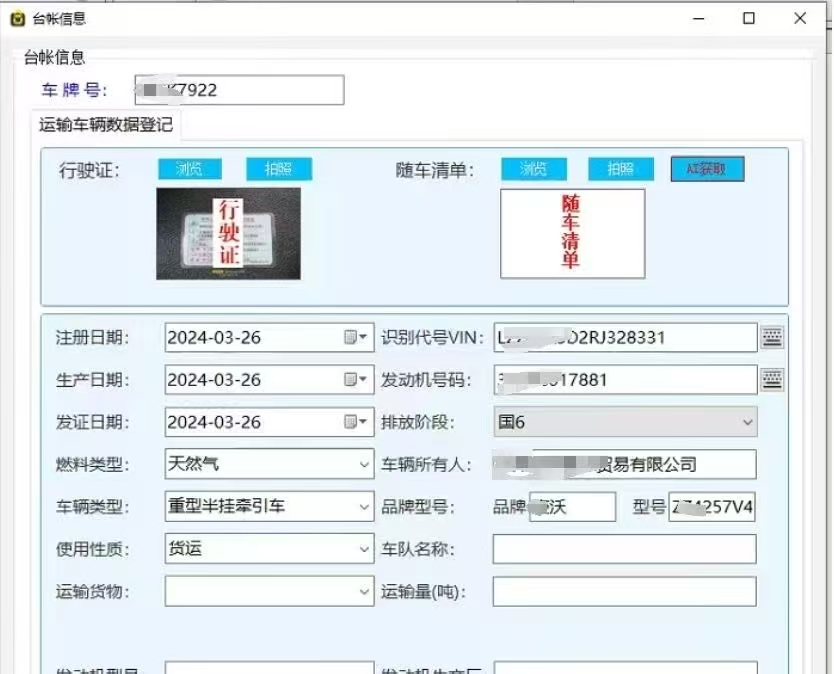Click the 行驶证 image thumbnail

(228, 233)
